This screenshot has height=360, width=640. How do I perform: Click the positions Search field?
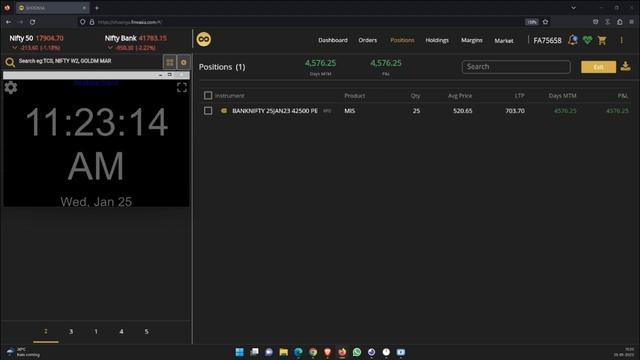tap(516, 67)
